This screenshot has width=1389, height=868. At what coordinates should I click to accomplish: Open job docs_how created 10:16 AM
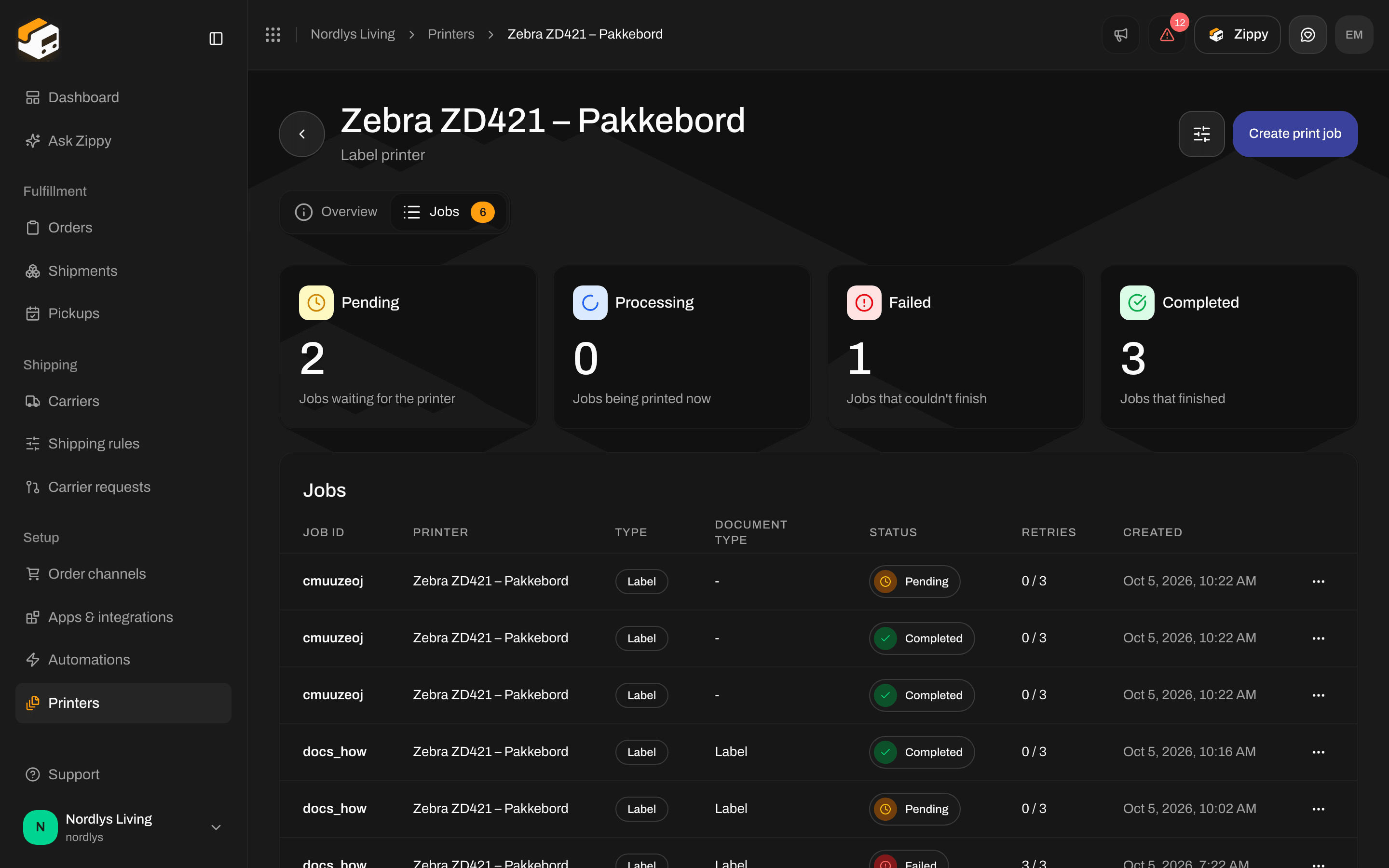click(x=335, y=752)
